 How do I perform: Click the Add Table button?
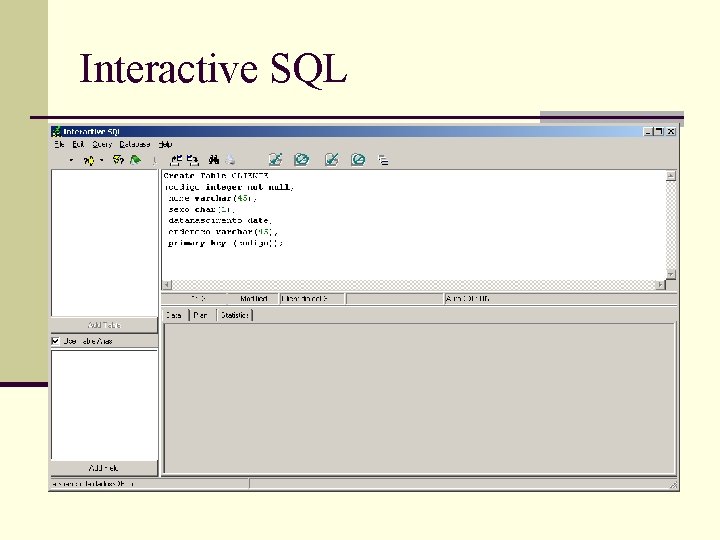pyautogui.click(x=104, y=325)
